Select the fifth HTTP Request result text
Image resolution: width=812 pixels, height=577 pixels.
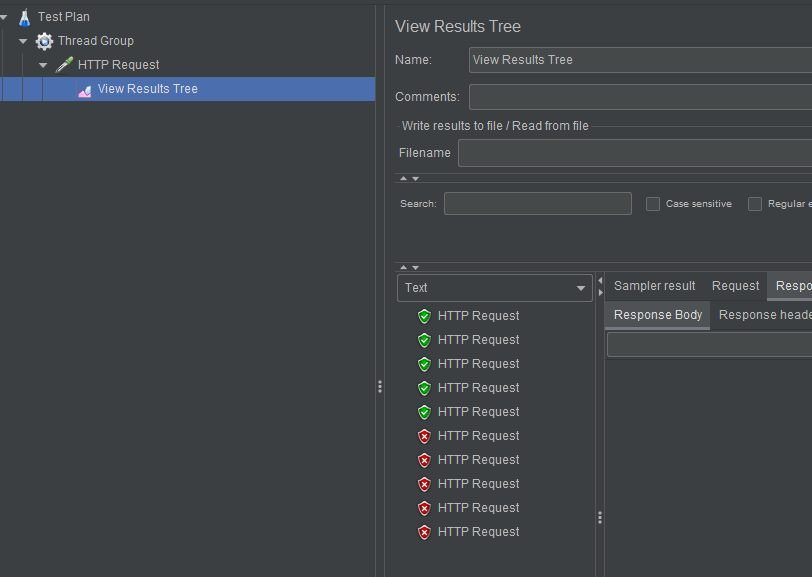coord(478,412)
